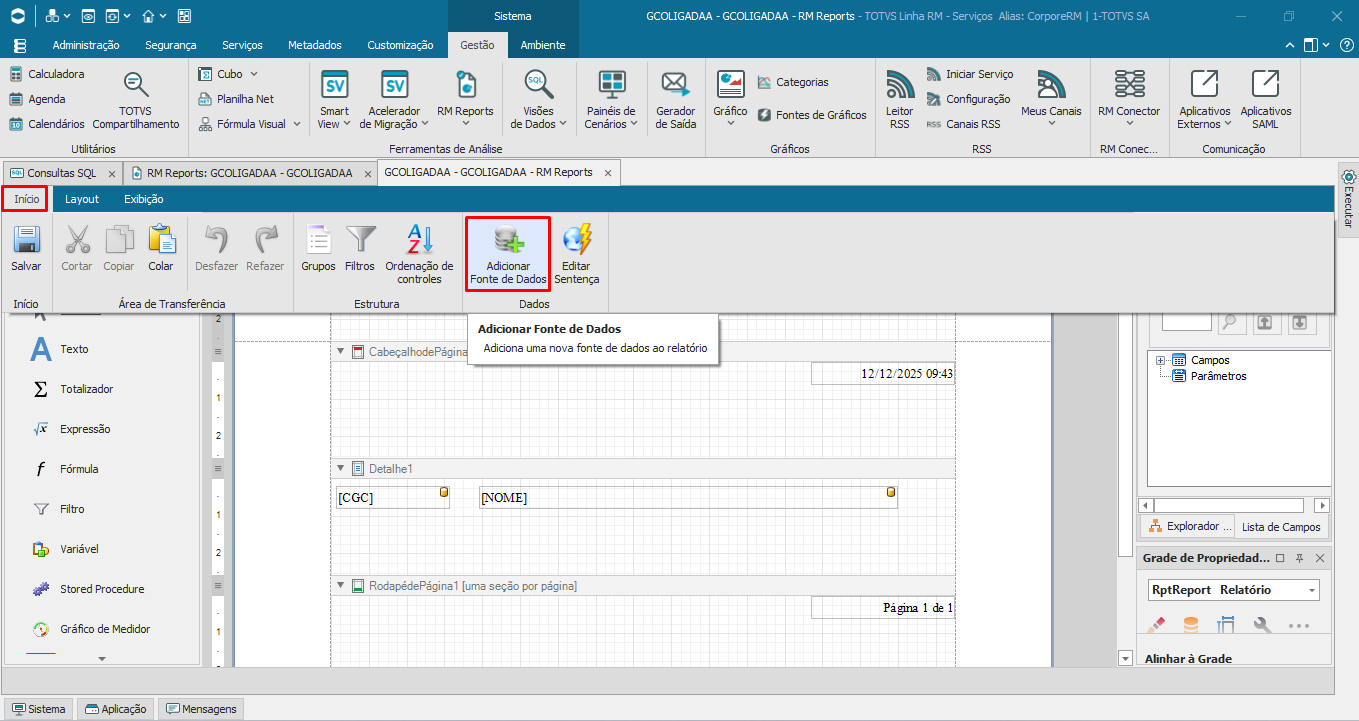Open the Segurança menu tab
This screenshot has width=1359, height=721.
point(170,45)
